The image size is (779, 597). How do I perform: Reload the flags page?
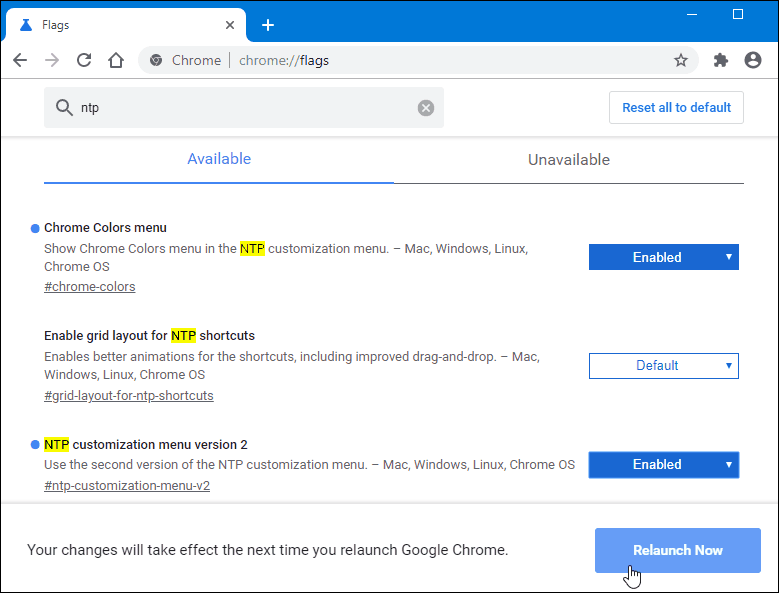point(84,60)
